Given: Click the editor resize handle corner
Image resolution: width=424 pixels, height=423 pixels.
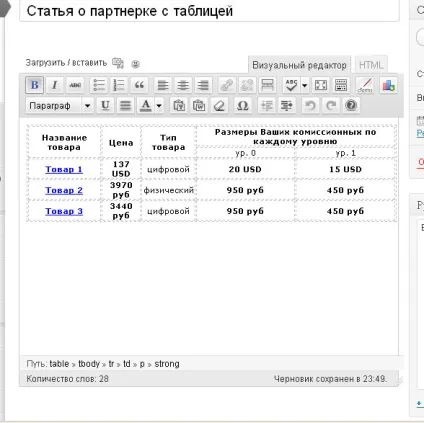Looking at the screenshot, I should [399, 381].
